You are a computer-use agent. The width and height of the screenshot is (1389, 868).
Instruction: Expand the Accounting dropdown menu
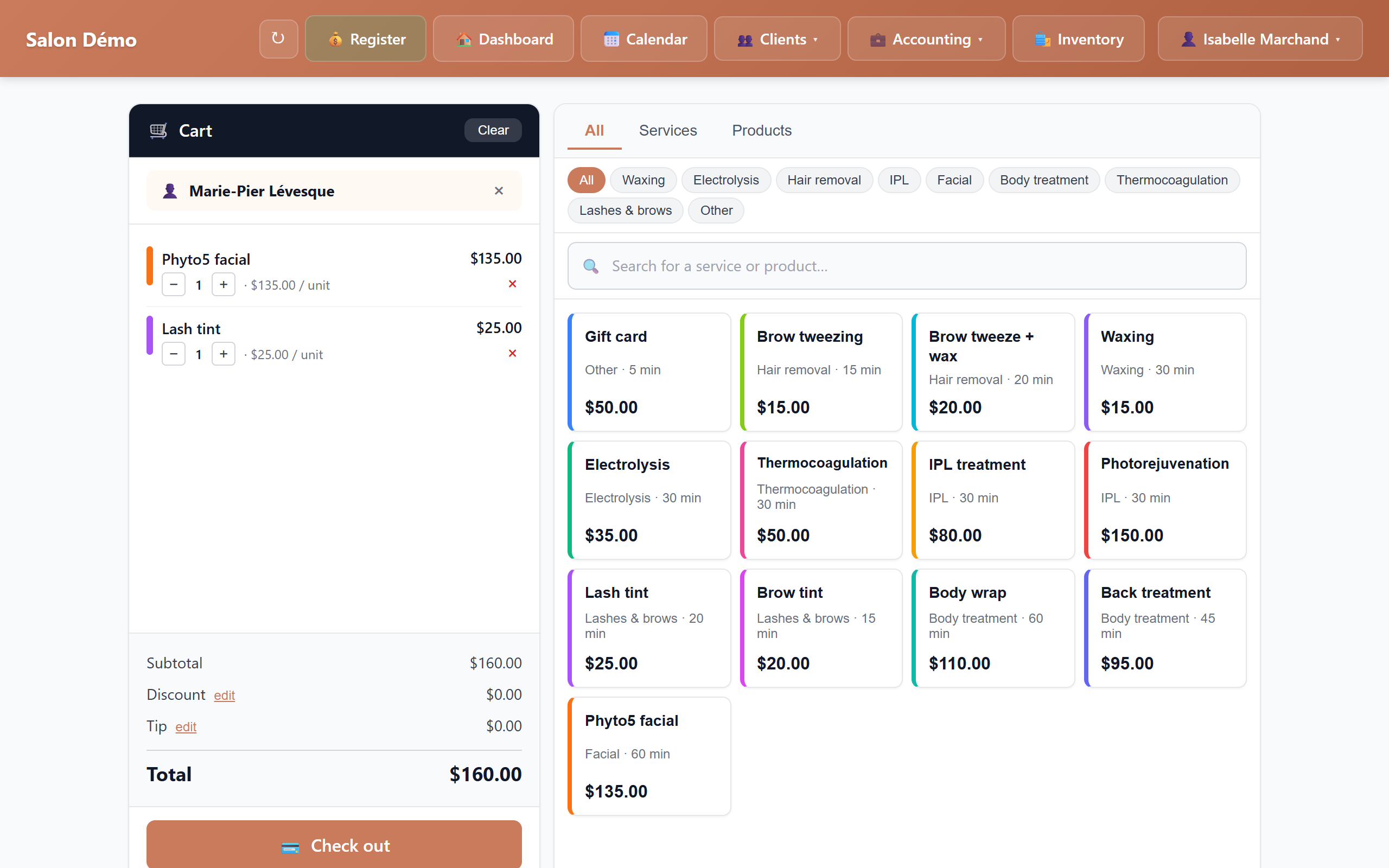pos(926,39)
